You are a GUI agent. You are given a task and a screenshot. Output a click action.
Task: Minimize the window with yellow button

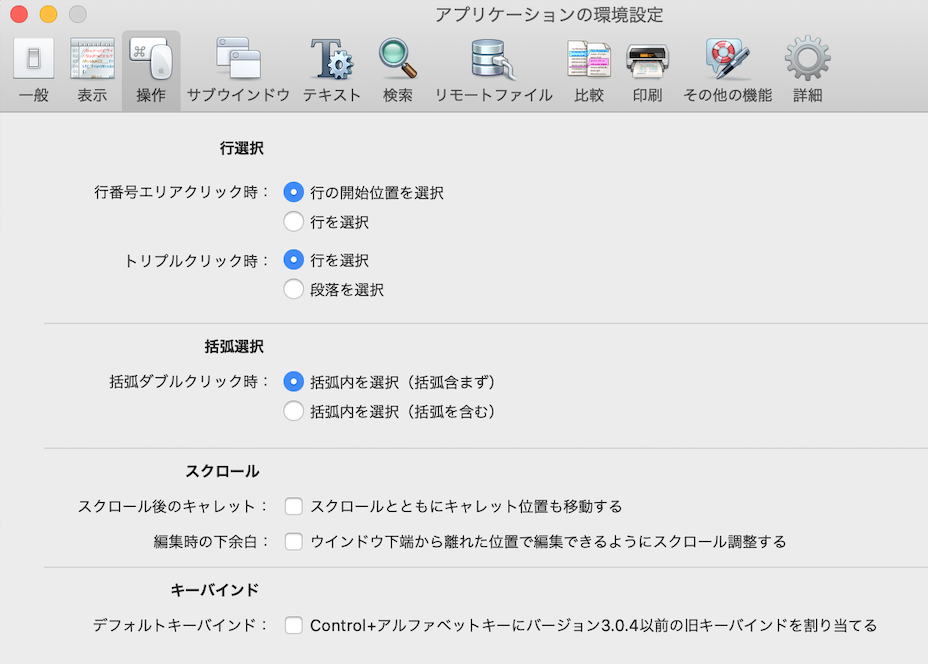[49, 14]
